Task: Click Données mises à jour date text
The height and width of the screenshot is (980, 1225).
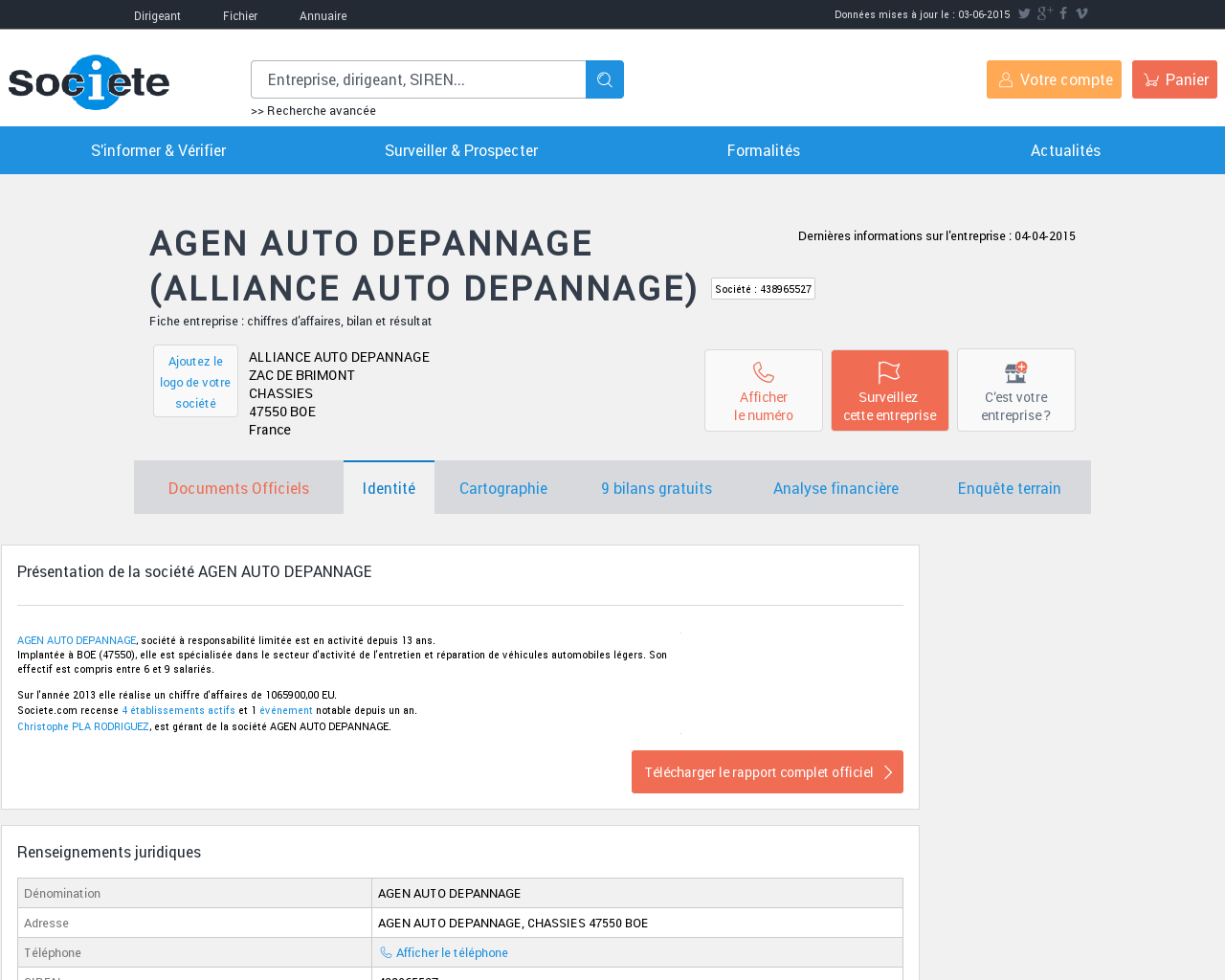Action: tap(923, 14)
